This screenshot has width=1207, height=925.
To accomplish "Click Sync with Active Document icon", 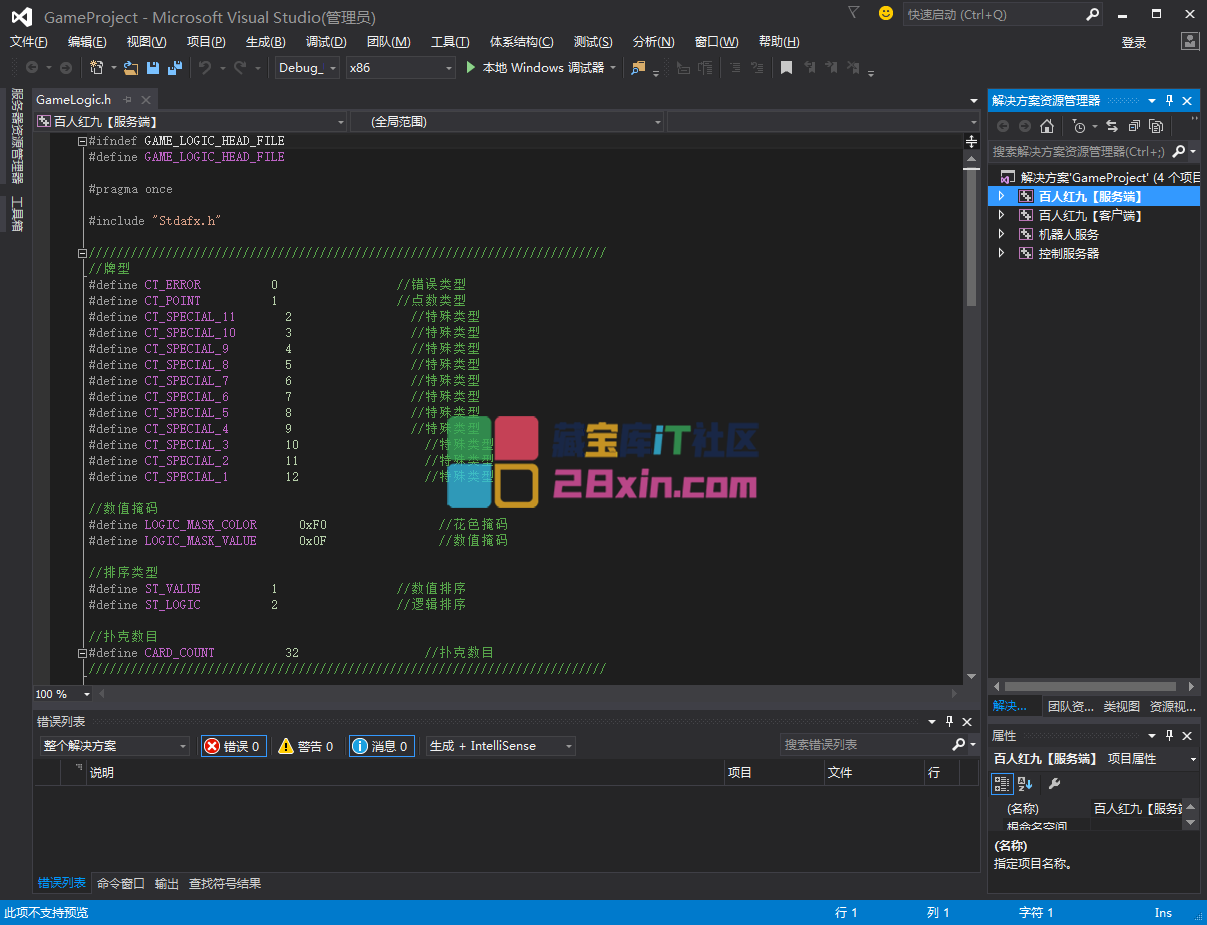I will (x=1112, y=126).
